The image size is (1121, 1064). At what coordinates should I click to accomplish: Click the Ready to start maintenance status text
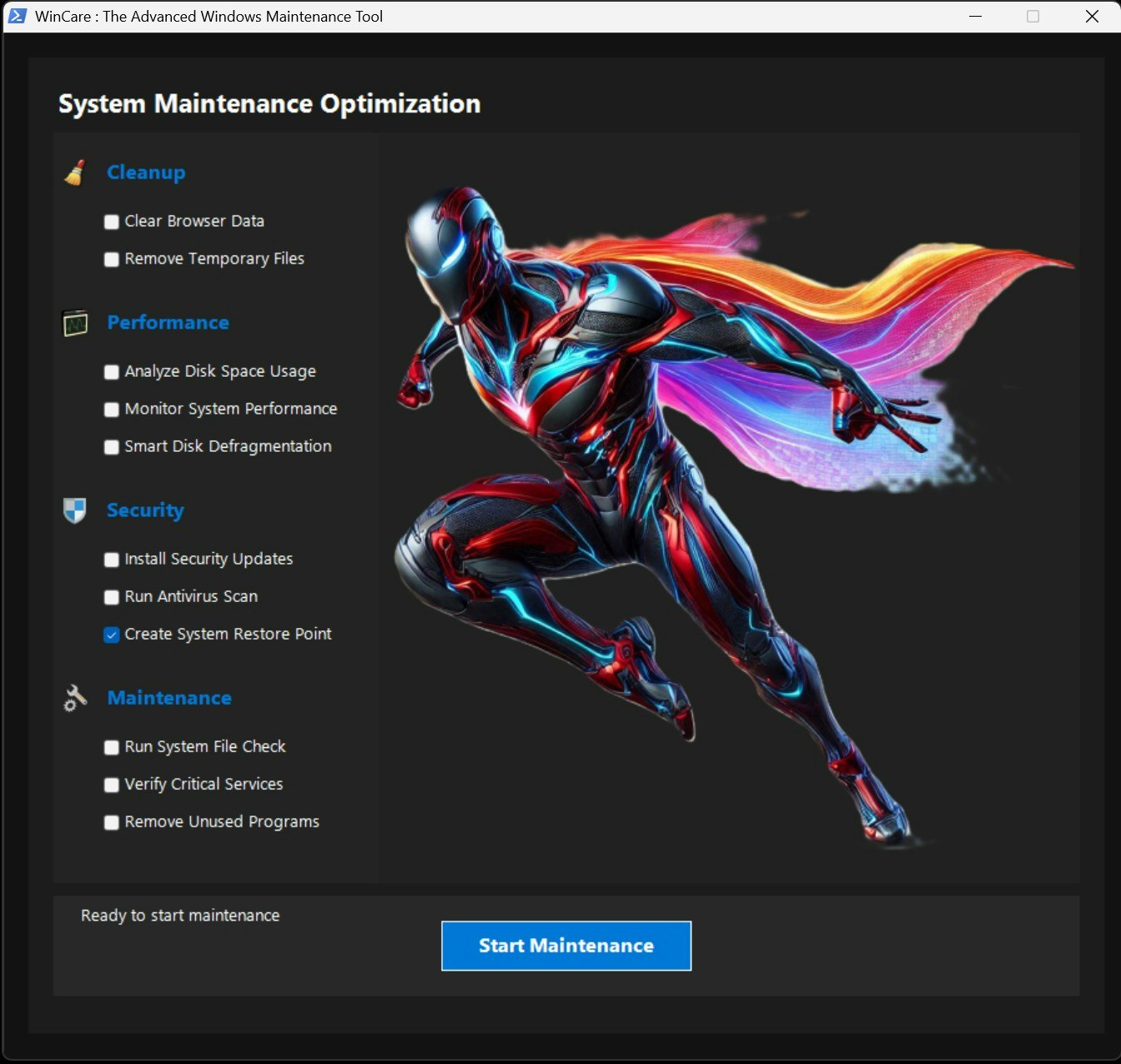[180, 916]
